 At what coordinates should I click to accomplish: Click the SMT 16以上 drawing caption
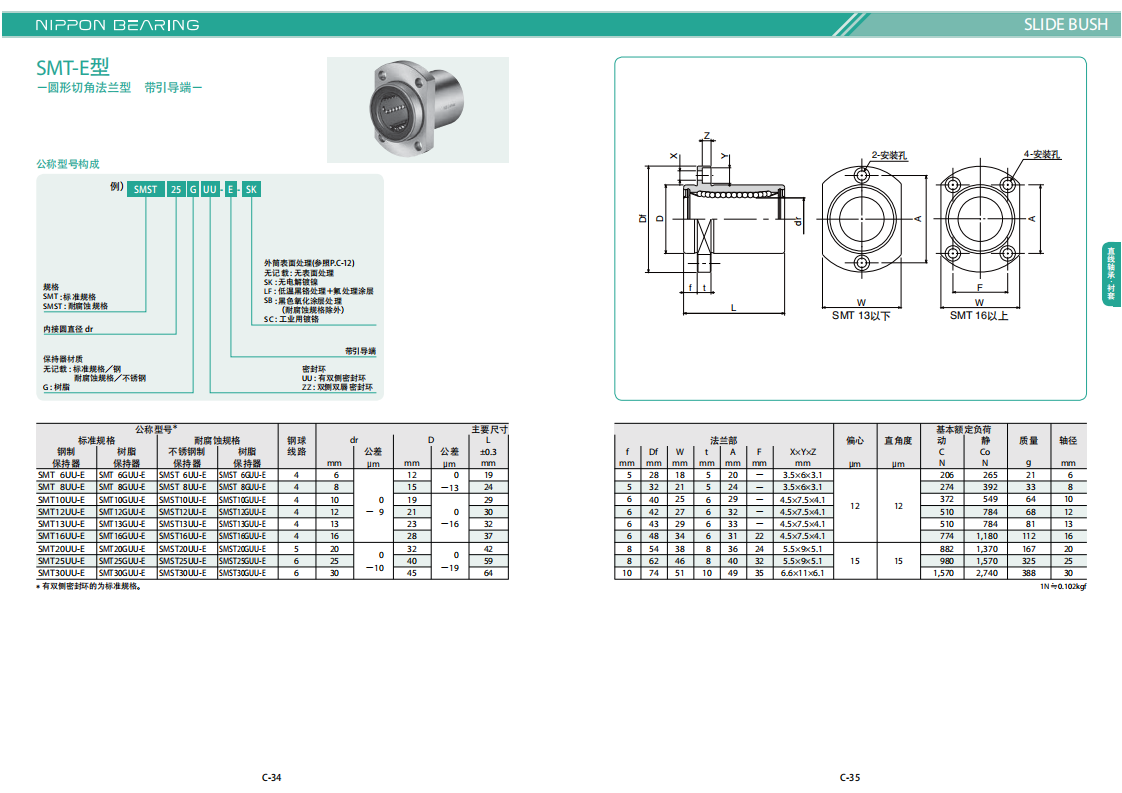coord(979,316)
